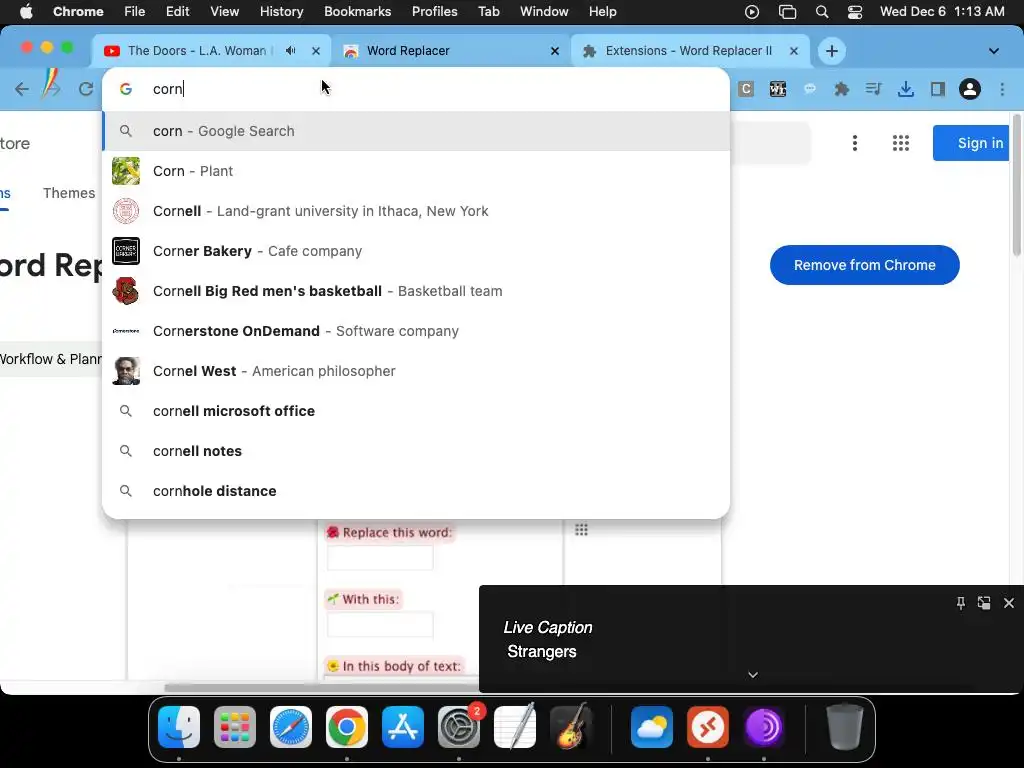Open the Google apps grid icon
This screenshot has height=768, width=1024.
click(901, 143)
